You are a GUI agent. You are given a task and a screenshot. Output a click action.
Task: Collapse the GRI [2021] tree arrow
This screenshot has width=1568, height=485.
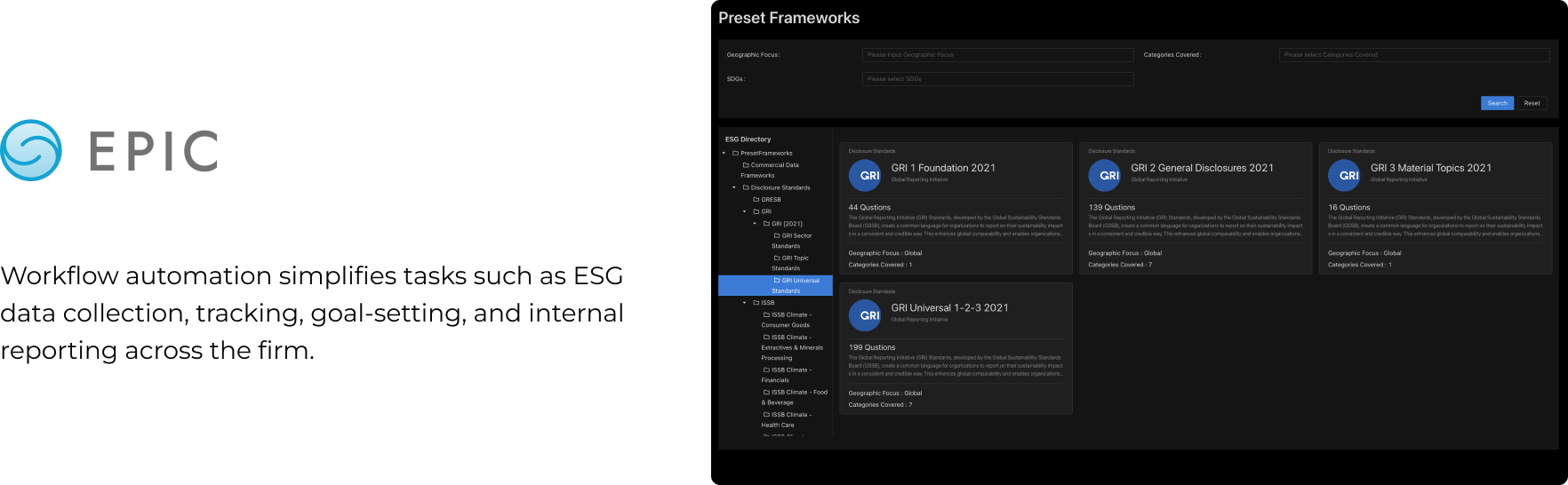[756, 224]
